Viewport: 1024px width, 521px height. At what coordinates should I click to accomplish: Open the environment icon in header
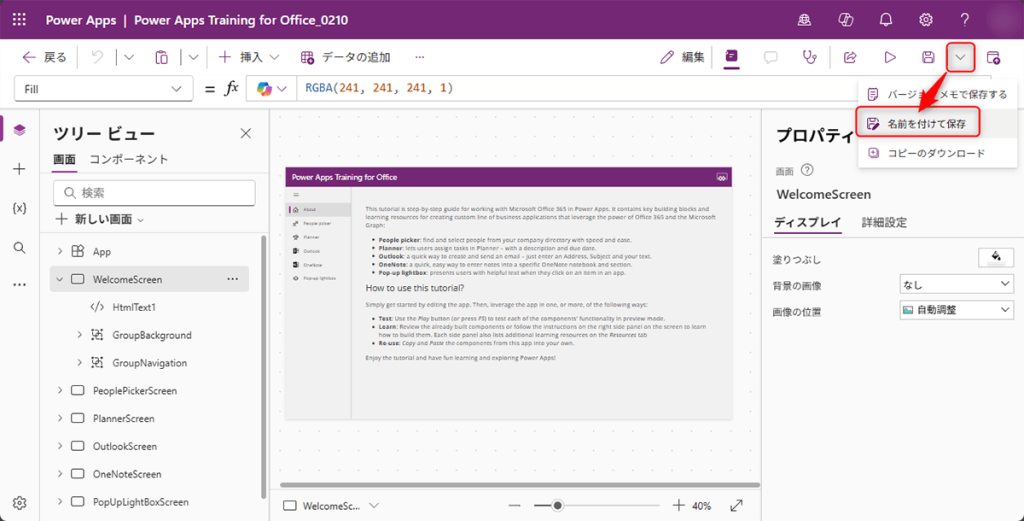[805, 20]
